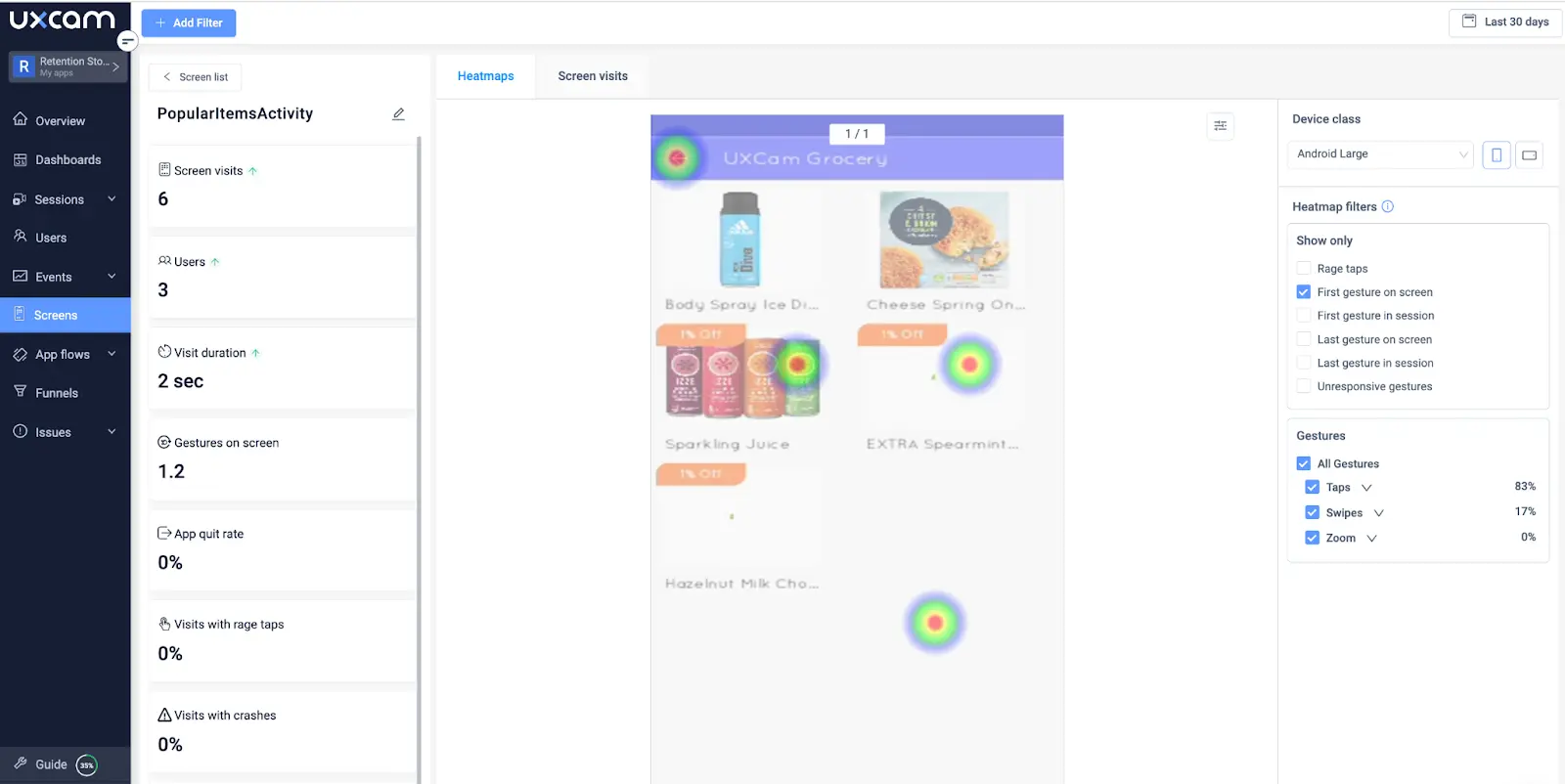Click the 35% guide progress badge

tap(87, 764)
